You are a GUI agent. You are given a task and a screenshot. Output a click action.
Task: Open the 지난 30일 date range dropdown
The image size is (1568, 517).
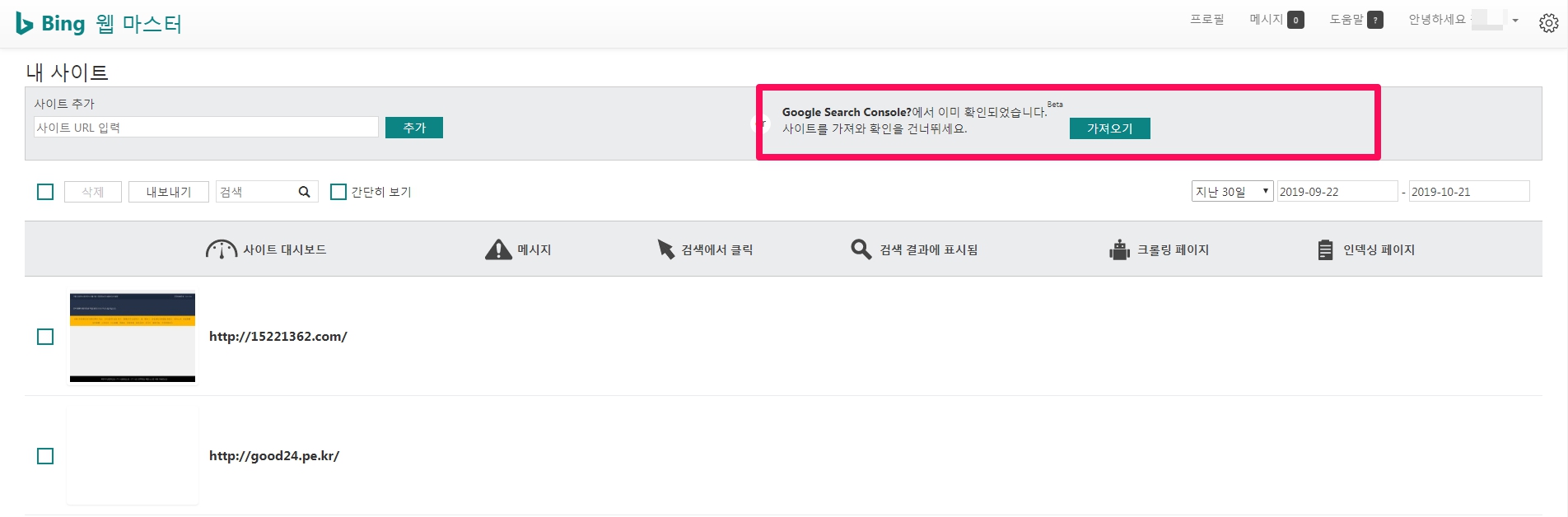(x=1232, y=192)
